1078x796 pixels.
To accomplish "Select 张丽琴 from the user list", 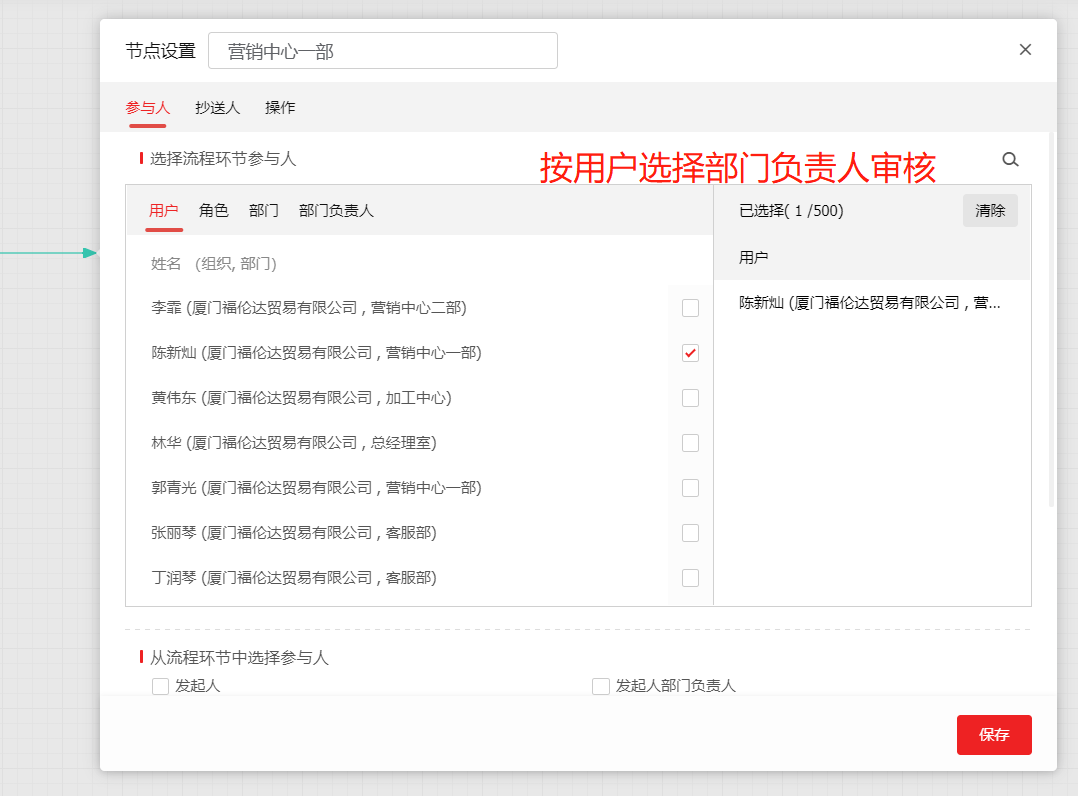I will (x=690, y=532).
